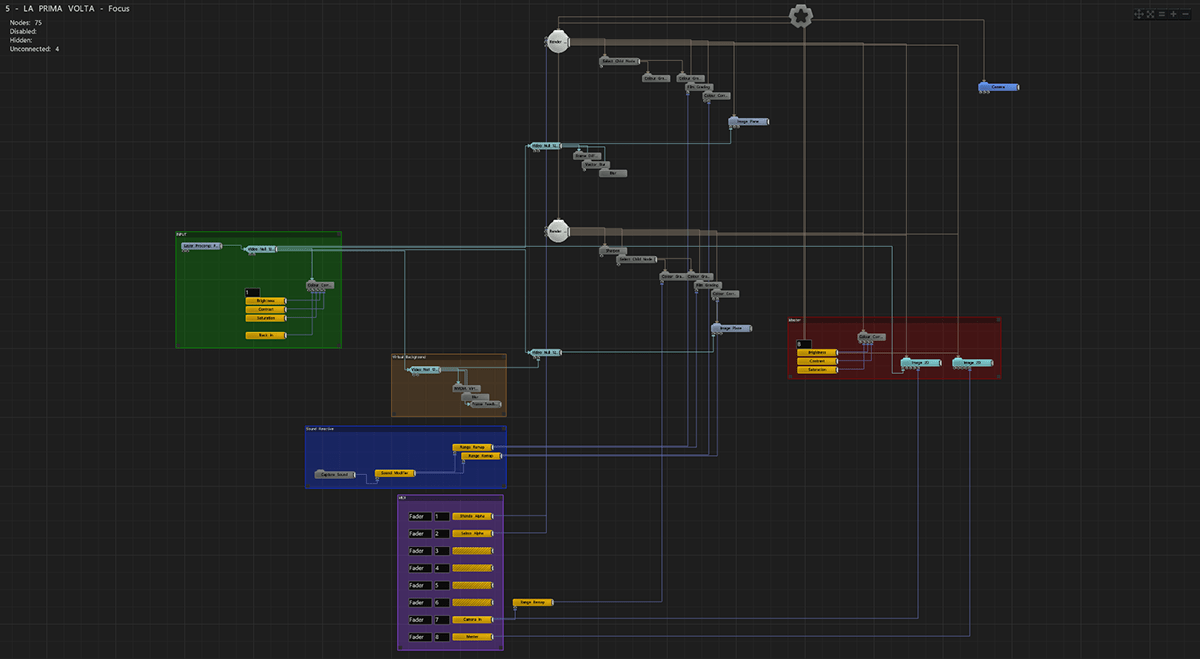Viewport: 1200px width, 659px height.
Task: Select the Black In node
Action: click(x=266, y=335)
